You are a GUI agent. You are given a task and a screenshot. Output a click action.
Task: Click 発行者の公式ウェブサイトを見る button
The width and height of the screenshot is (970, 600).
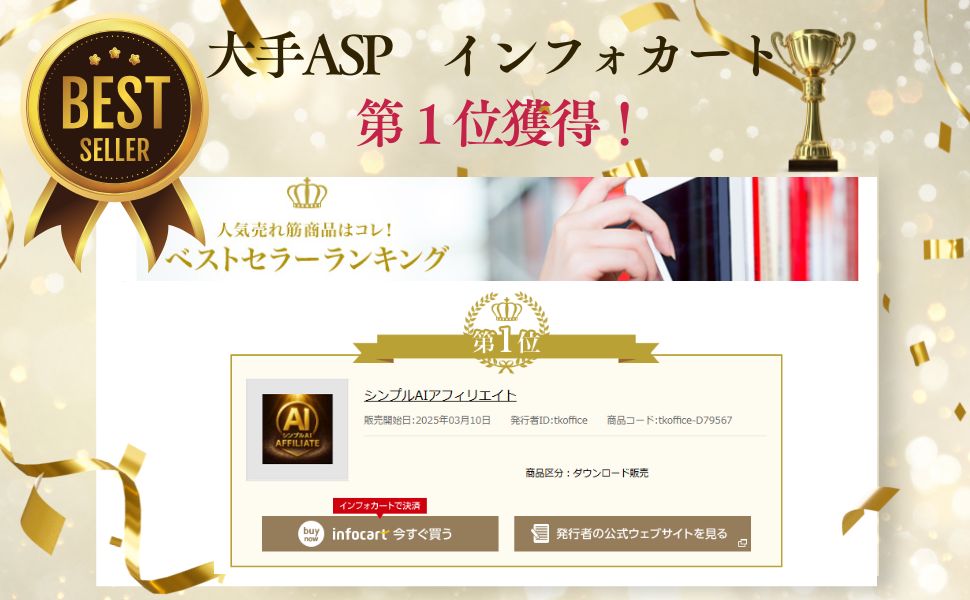click(x=632, y=533)
